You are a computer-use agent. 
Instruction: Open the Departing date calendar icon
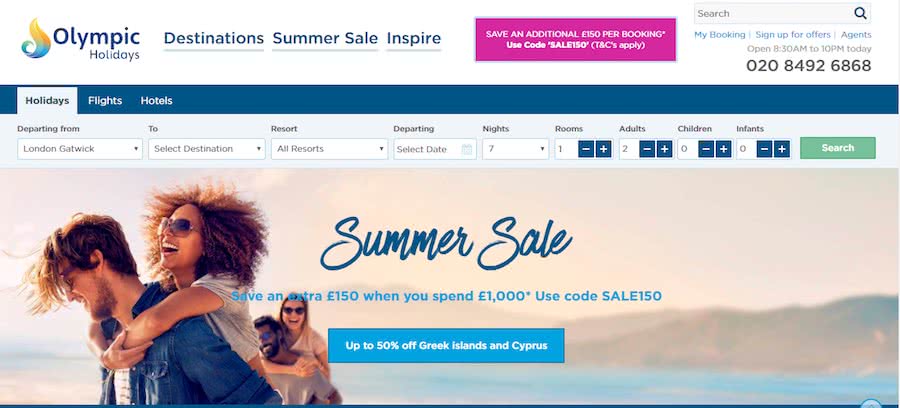[x=467, y=149]
